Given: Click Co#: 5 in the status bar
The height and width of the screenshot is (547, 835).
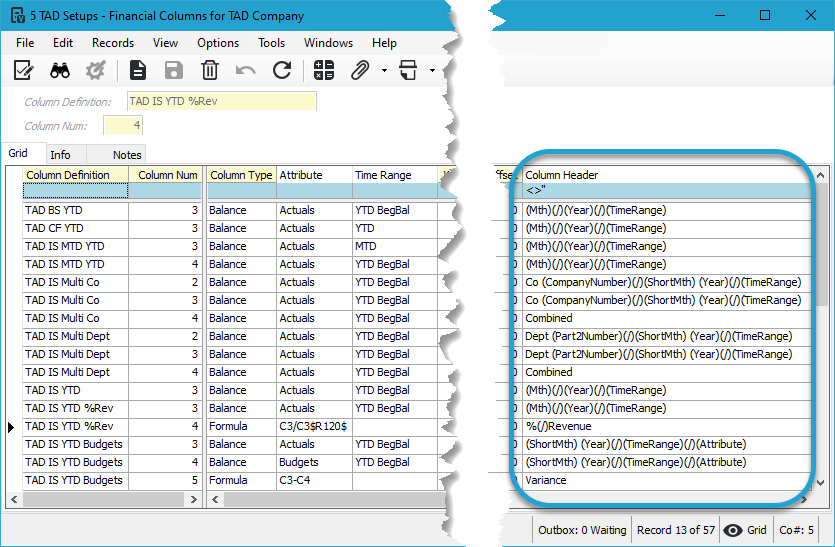Looking at the screenshot, I should pos(796,530).
